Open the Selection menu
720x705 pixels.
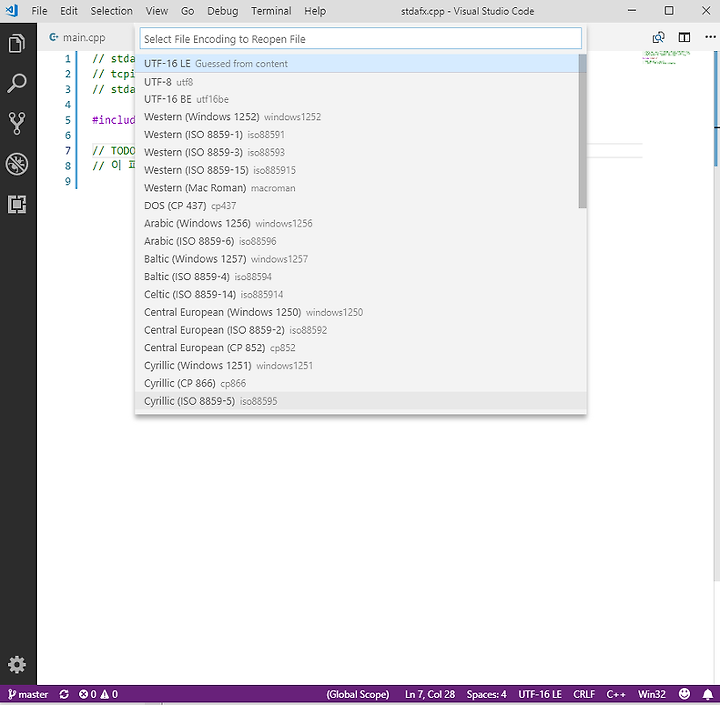tap(112, 11)
